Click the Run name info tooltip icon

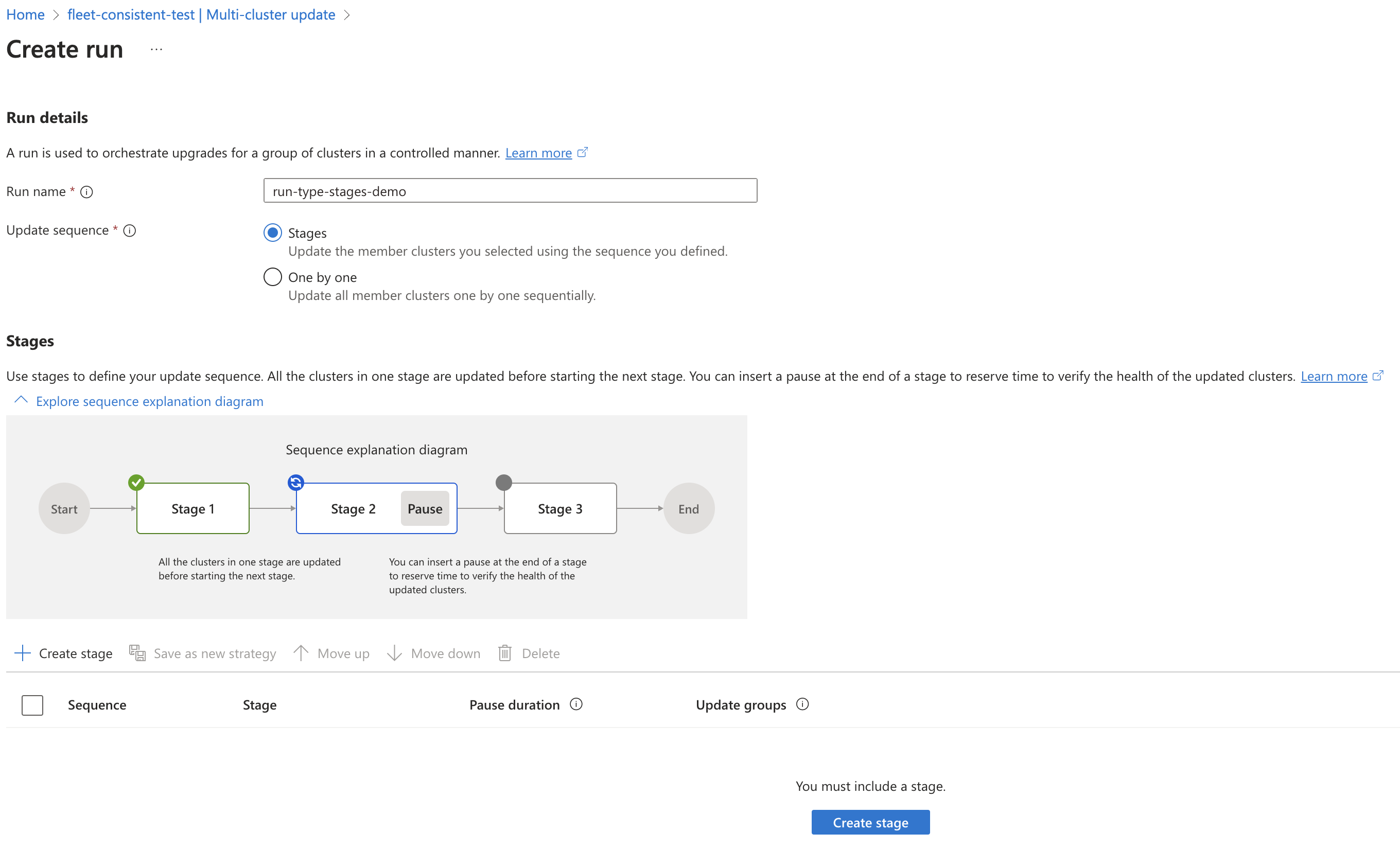(x=90, y=191)
